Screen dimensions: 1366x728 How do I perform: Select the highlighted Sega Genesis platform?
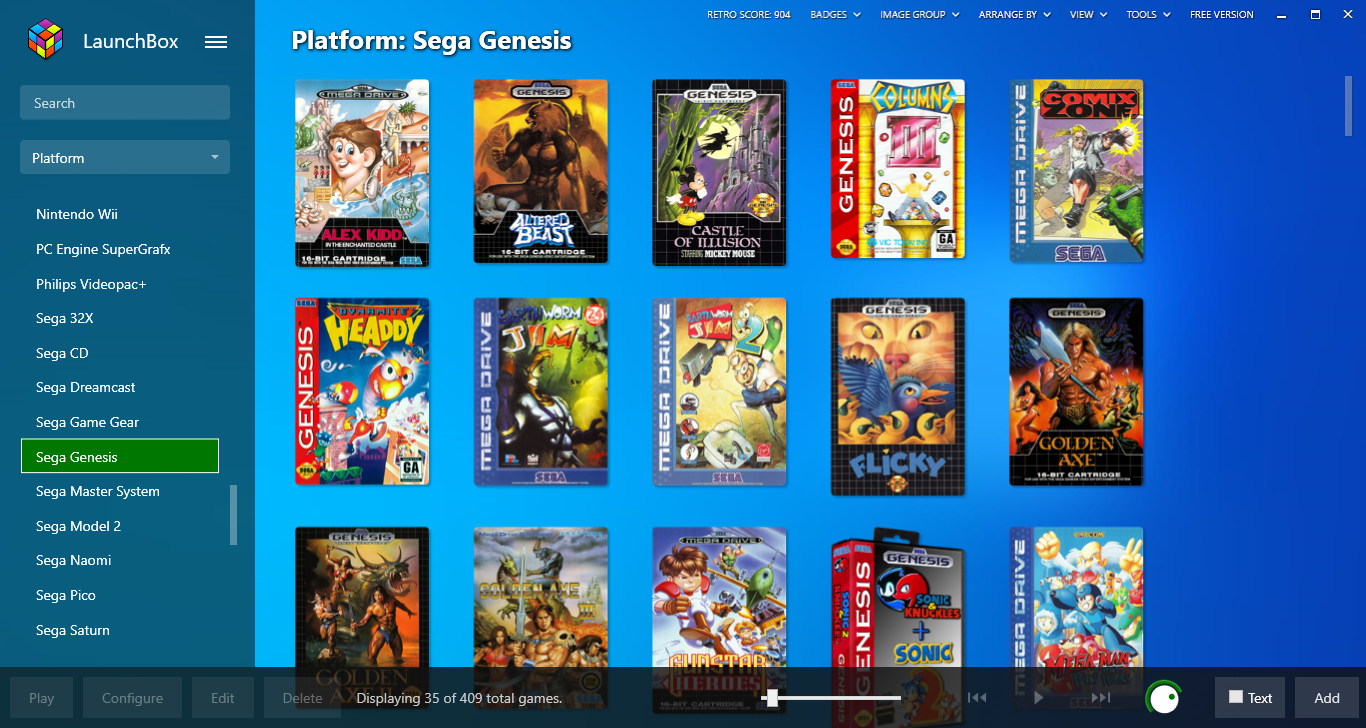[120, 456]
